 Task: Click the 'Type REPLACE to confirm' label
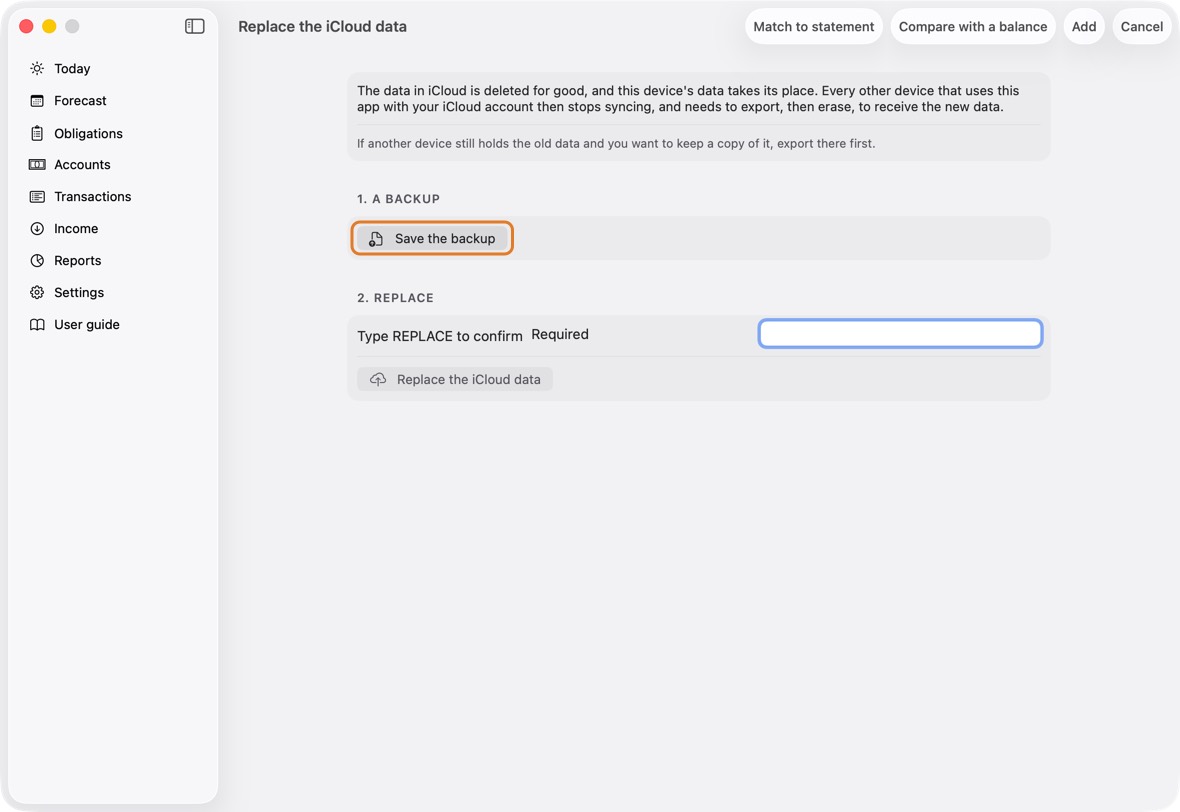click(439, 336)
